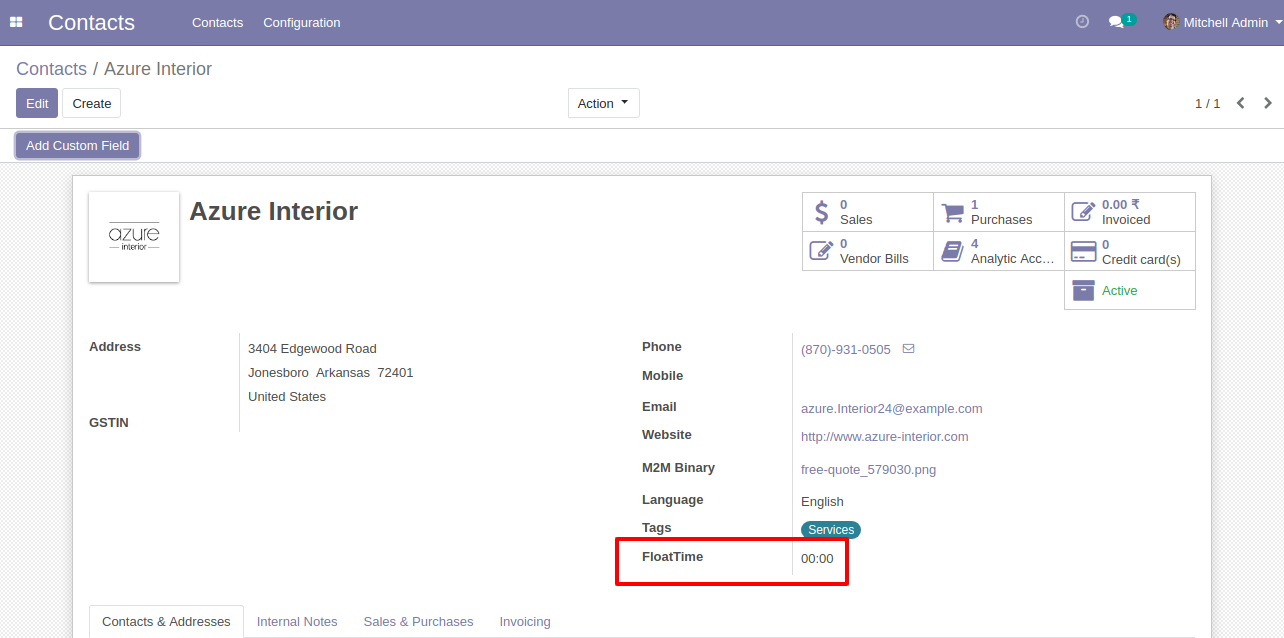Click the 0.00 Invoiced stat button
Screen dimensions: 1284x638
coord(1130,212)
